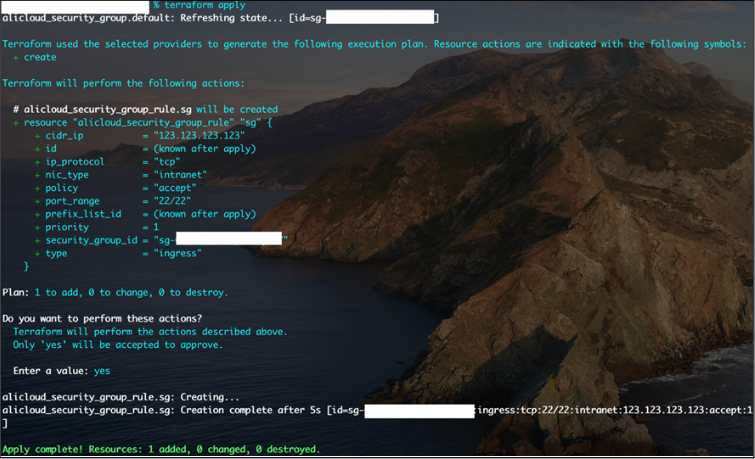Select the port_range value "22/22"
The height and width of the screenshot is (459, 755).
165,200
